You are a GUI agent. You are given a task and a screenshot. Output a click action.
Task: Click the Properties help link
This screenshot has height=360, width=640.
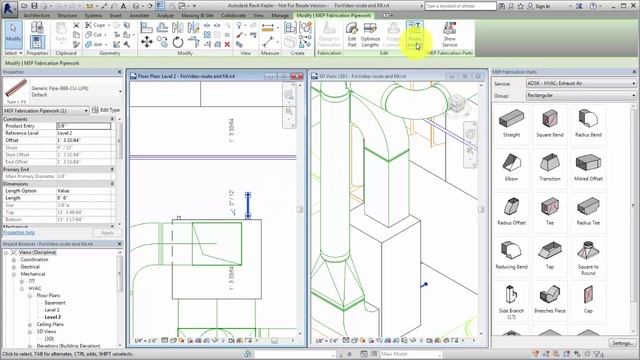(19, 233)
